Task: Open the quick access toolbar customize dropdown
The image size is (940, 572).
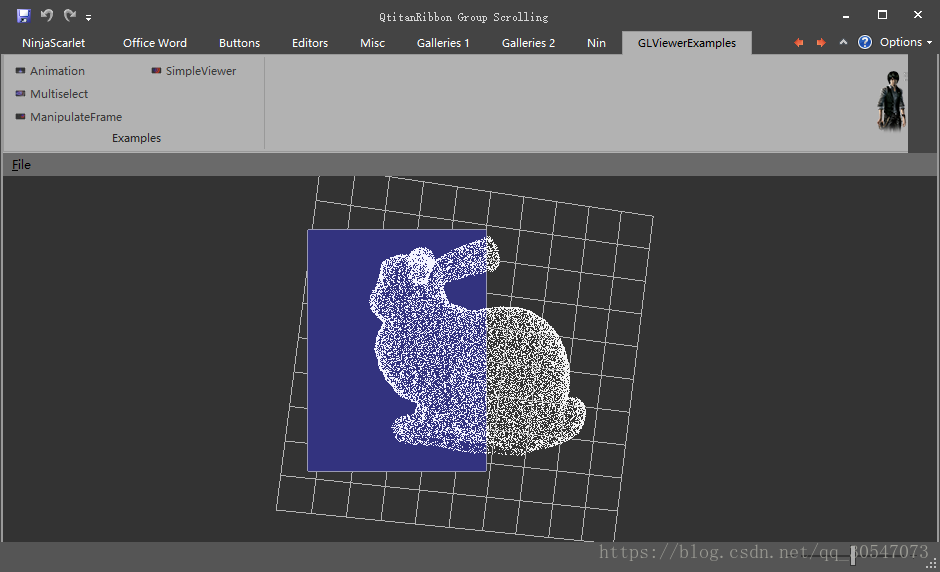Action: pyautogui.click(x=88, y=17)
